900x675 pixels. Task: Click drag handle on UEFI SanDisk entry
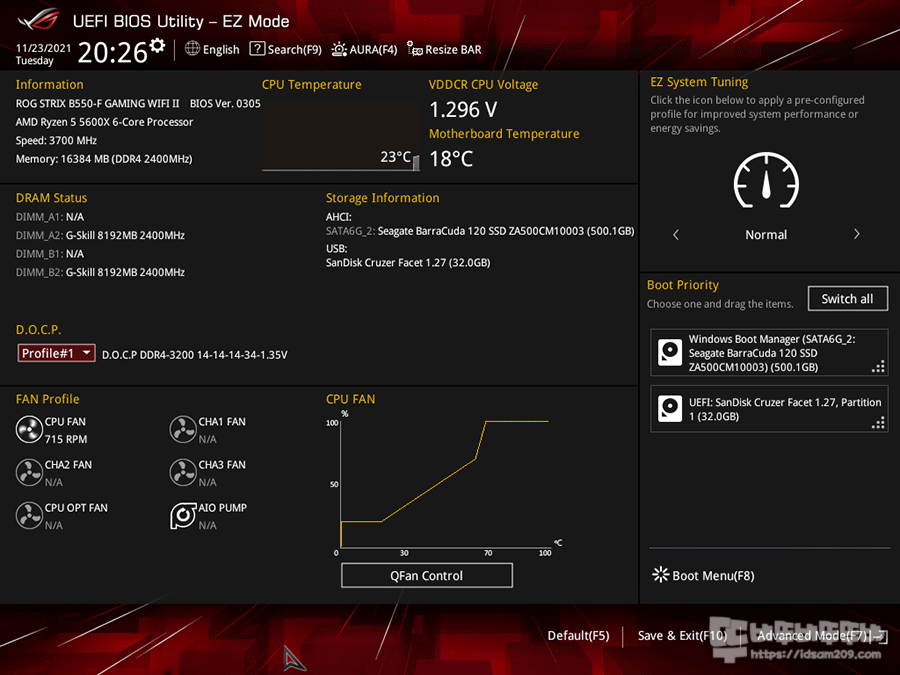pyautogui.click(x=878, y=423)
